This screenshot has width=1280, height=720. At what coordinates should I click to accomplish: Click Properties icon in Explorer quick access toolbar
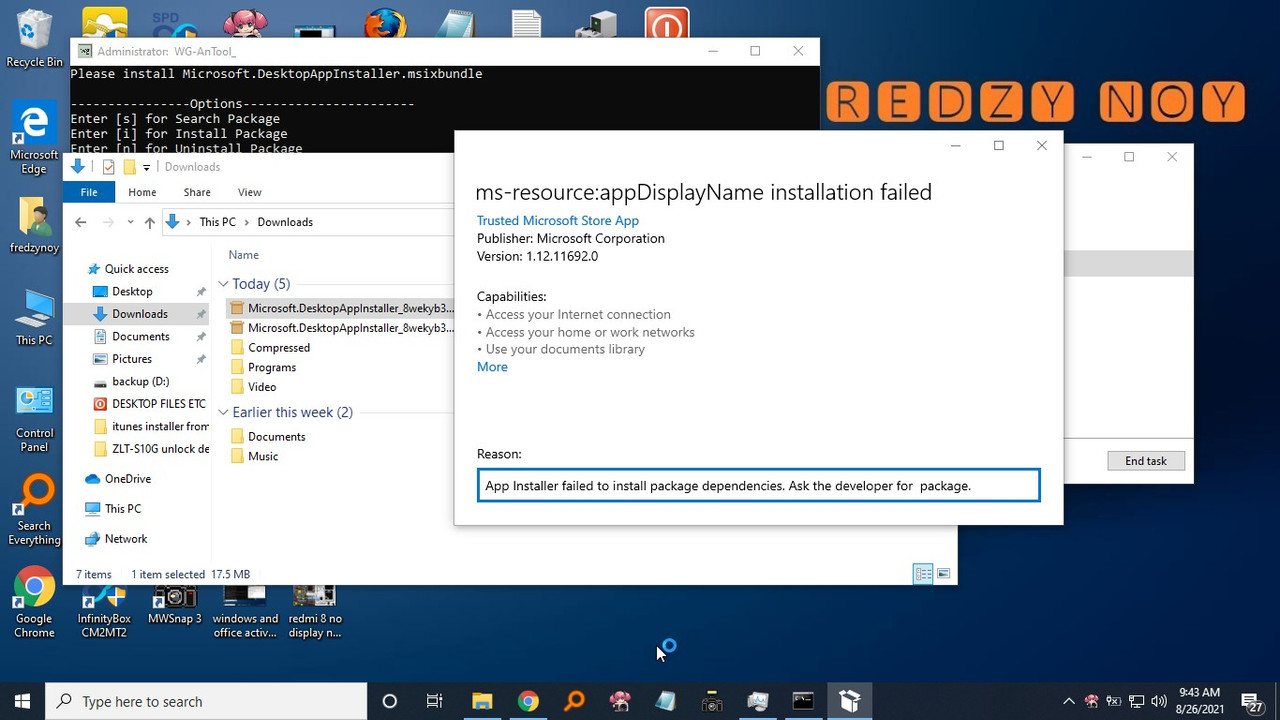(109, 167)
